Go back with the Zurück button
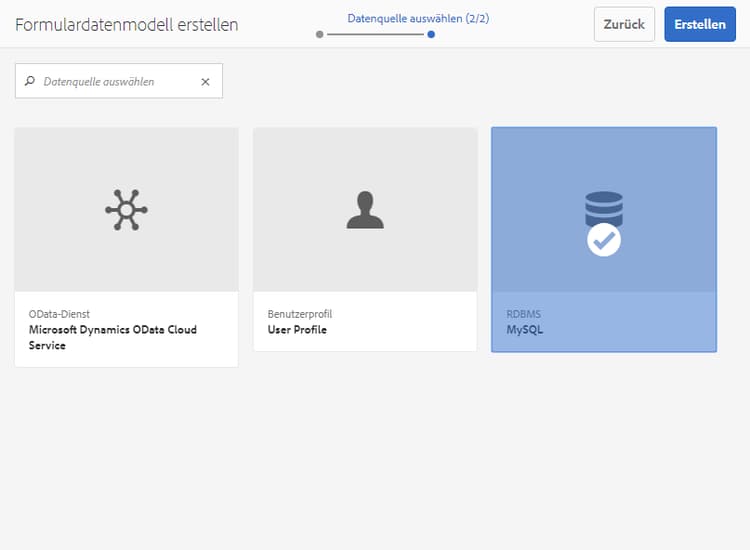This screenshot has width=750, height=550. point(624,24)
